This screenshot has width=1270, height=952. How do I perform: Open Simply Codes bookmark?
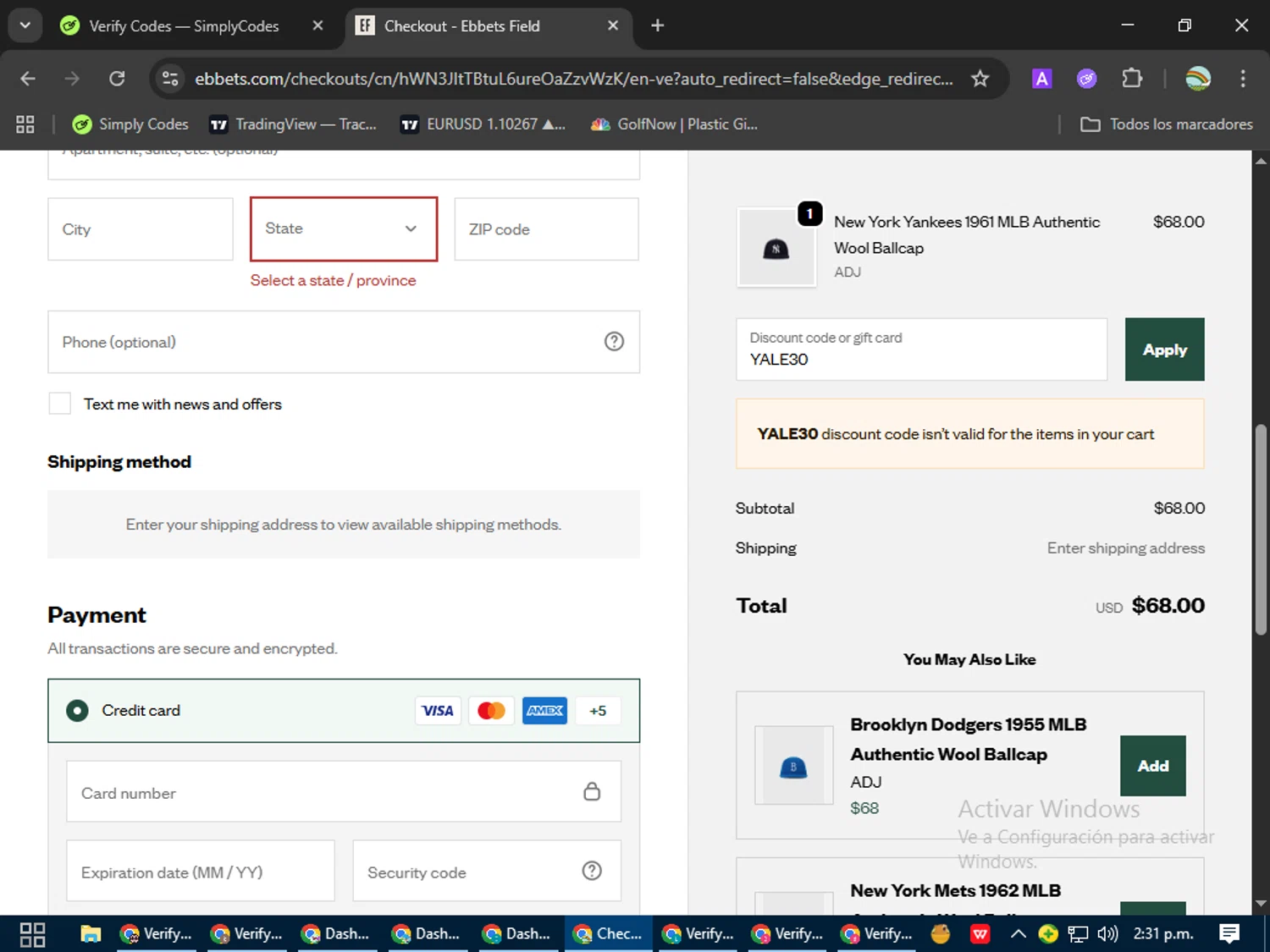pos(130,124)
